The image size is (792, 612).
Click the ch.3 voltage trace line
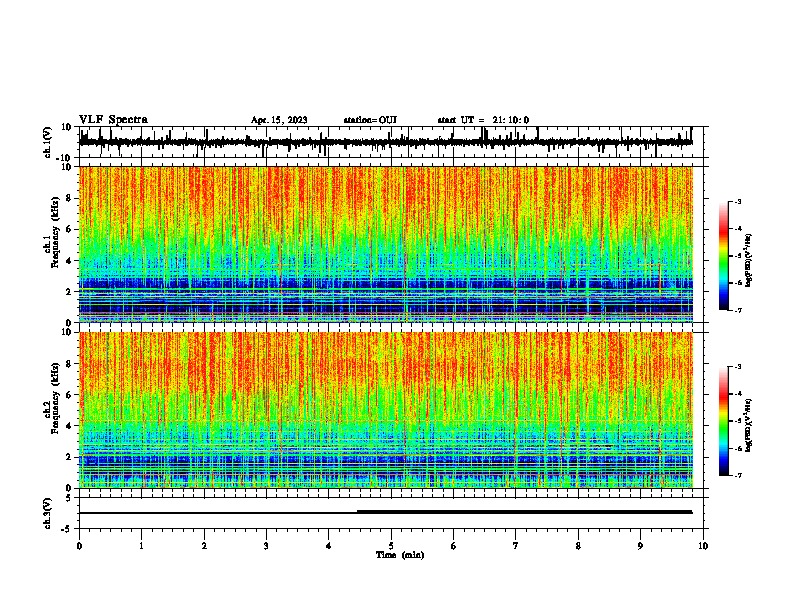coord(386,513)
